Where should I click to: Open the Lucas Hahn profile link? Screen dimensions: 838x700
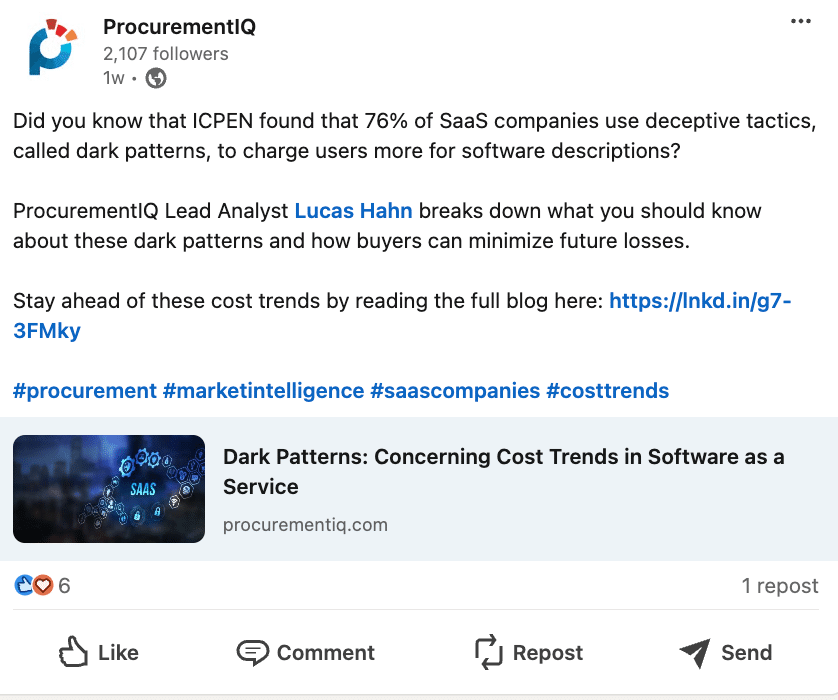coord(353,211)
